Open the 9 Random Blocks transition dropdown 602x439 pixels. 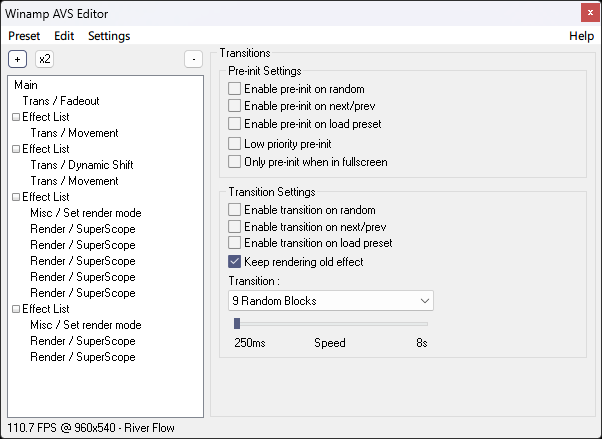pyautogui.click(x=331, y=301)
